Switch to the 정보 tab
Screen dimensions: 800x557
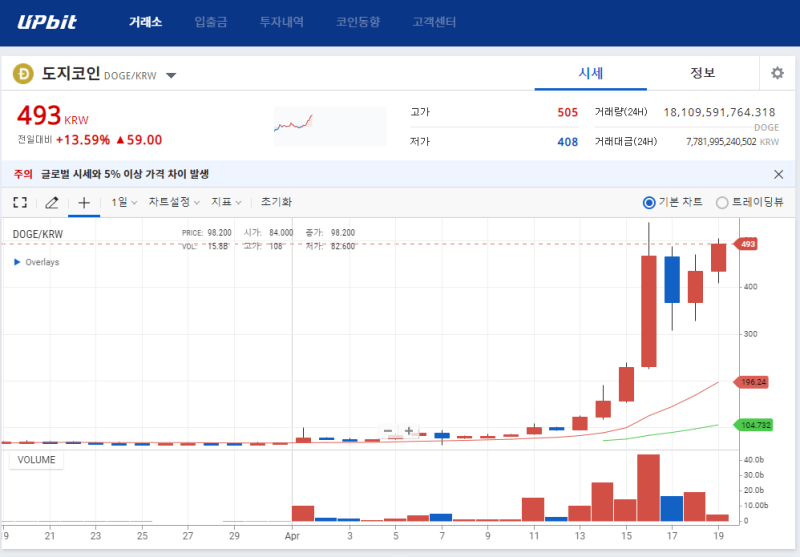703,73
